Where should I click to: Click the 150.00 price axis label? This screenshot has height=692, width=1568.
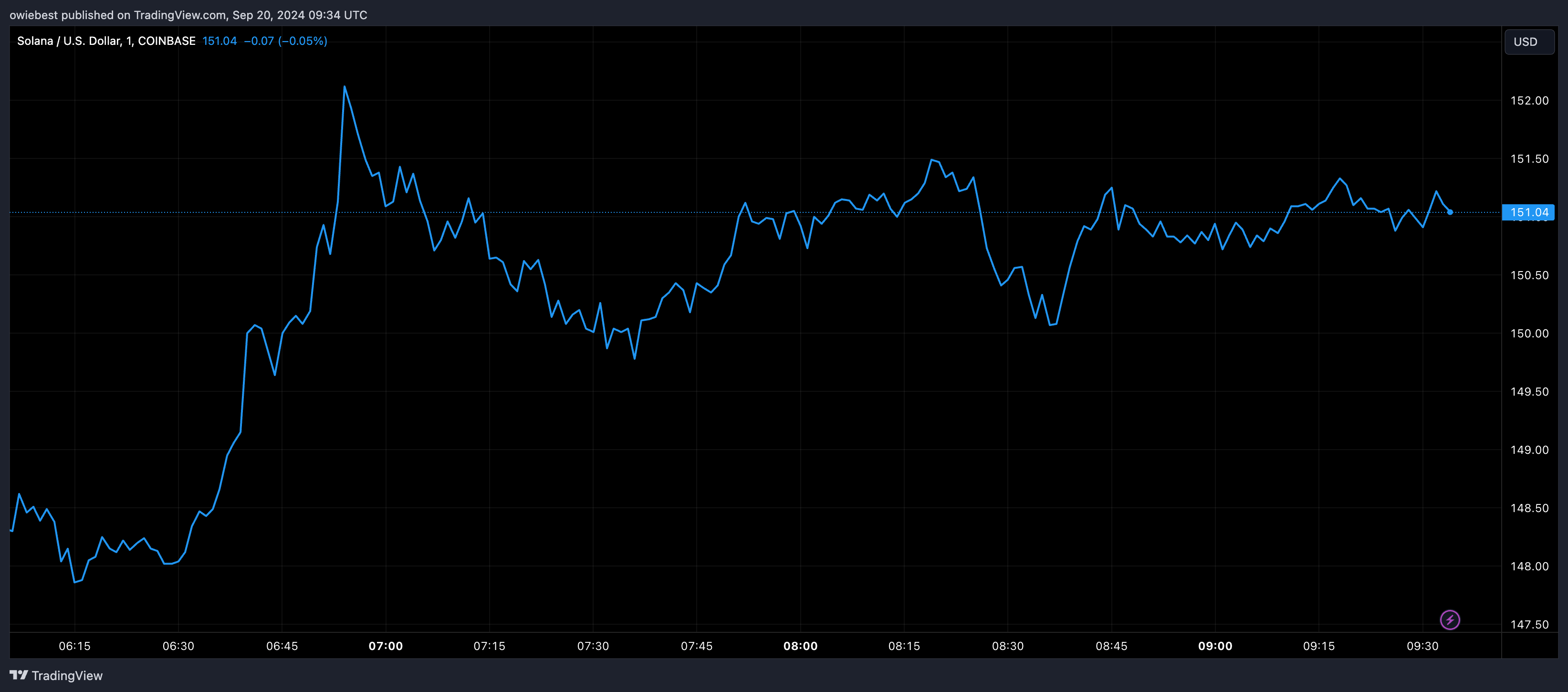[x=1529, y=334]
